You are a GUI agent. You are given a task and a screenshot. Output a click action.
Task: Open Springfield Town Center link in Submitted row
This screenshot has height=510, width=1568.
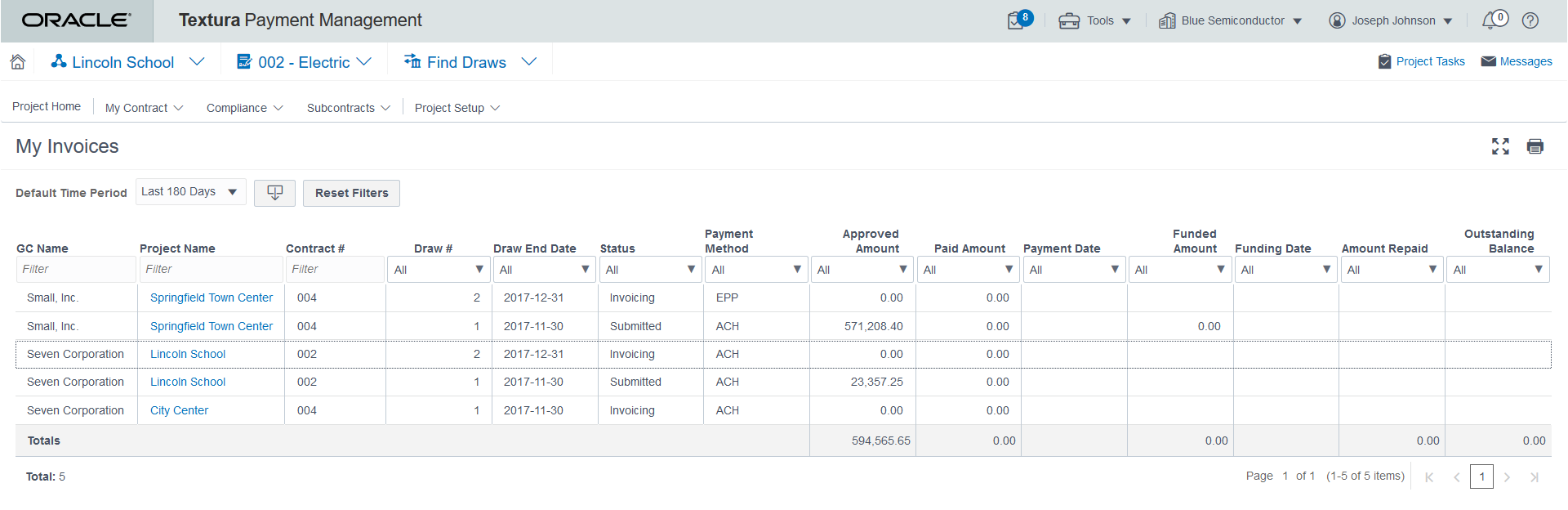point(212,327)
